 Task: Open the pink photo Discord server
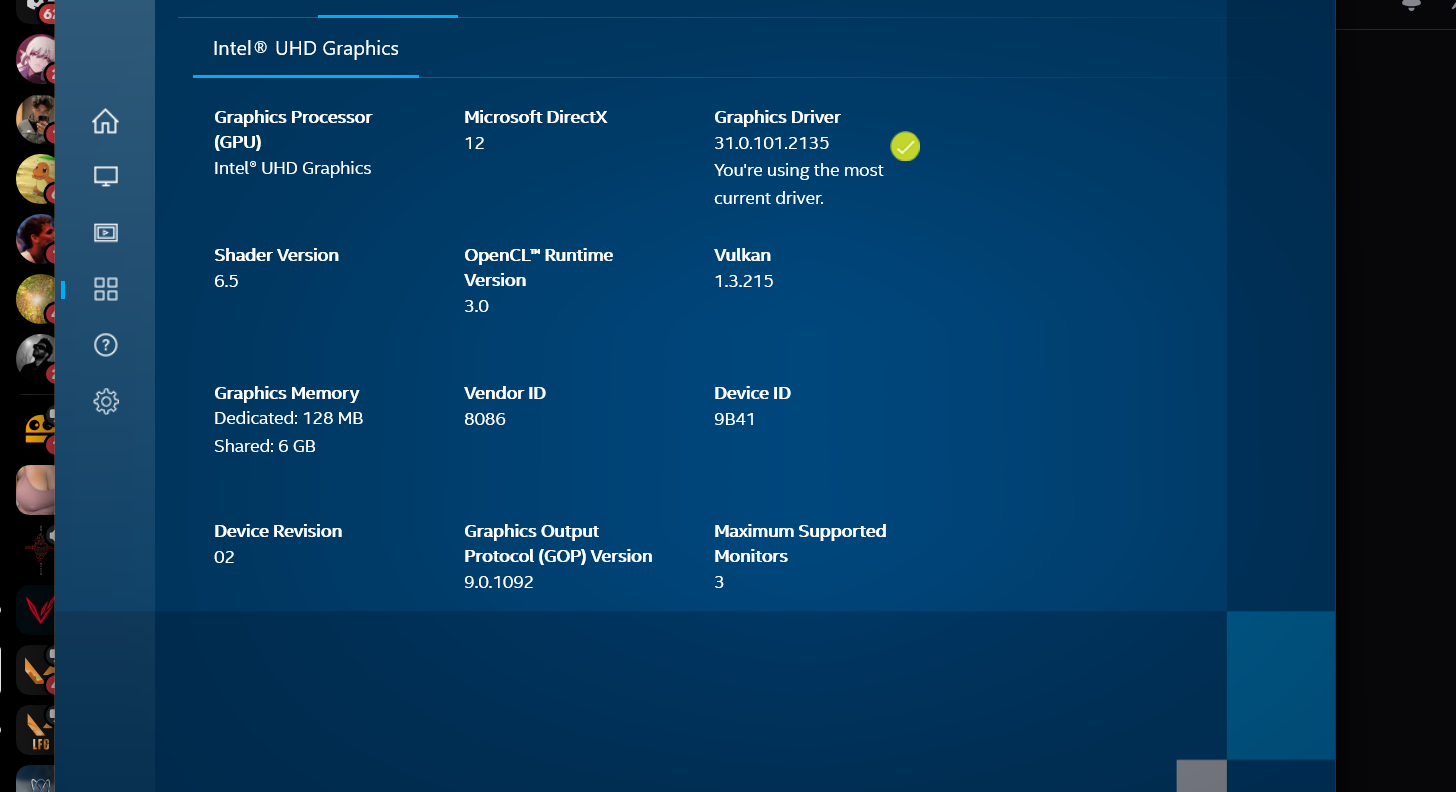(36, 490)
